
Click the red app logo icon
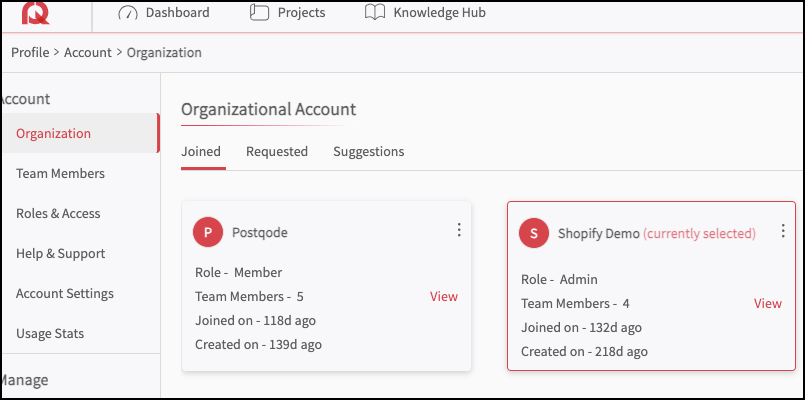[x=35, y=13]
